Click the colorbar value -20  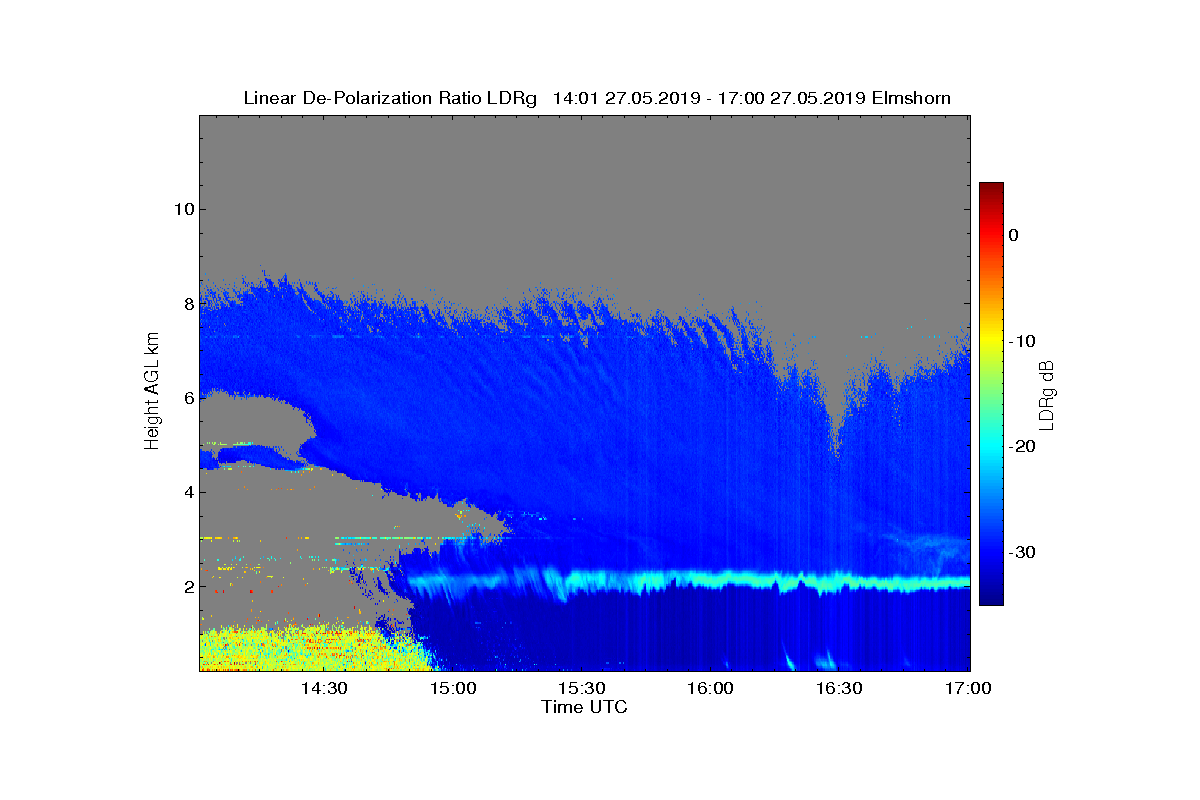(1021, 447)
